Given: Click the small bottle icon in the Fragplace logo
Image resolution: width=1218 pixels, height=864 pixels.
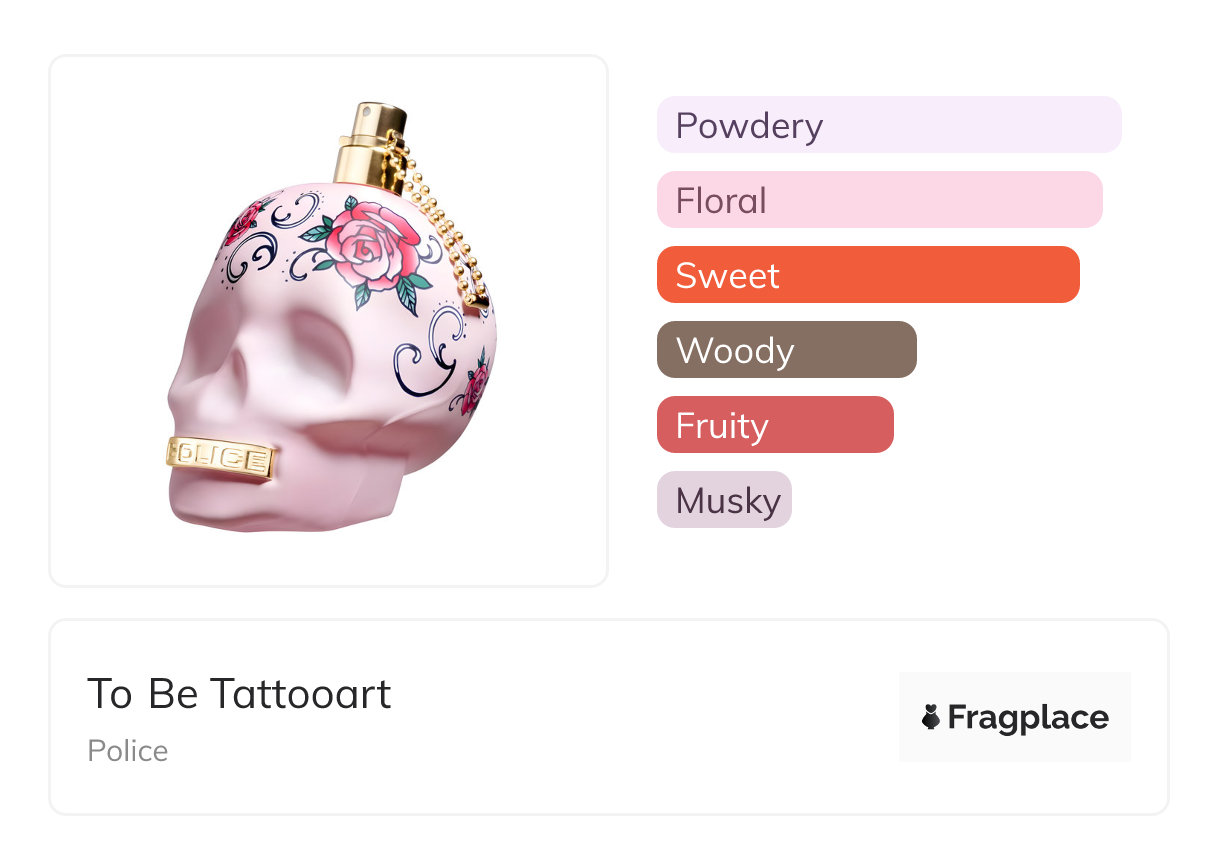Looking at the screenshot, I should pos(931,717).
